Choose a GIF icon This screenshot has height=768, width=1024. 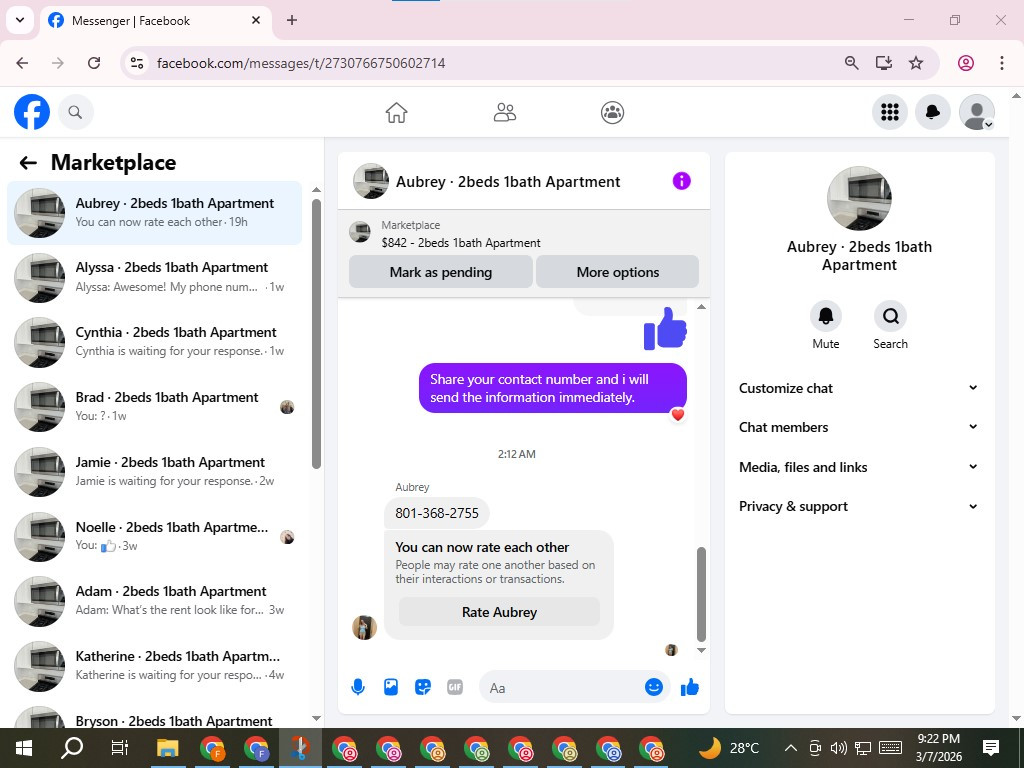(455, 687)
